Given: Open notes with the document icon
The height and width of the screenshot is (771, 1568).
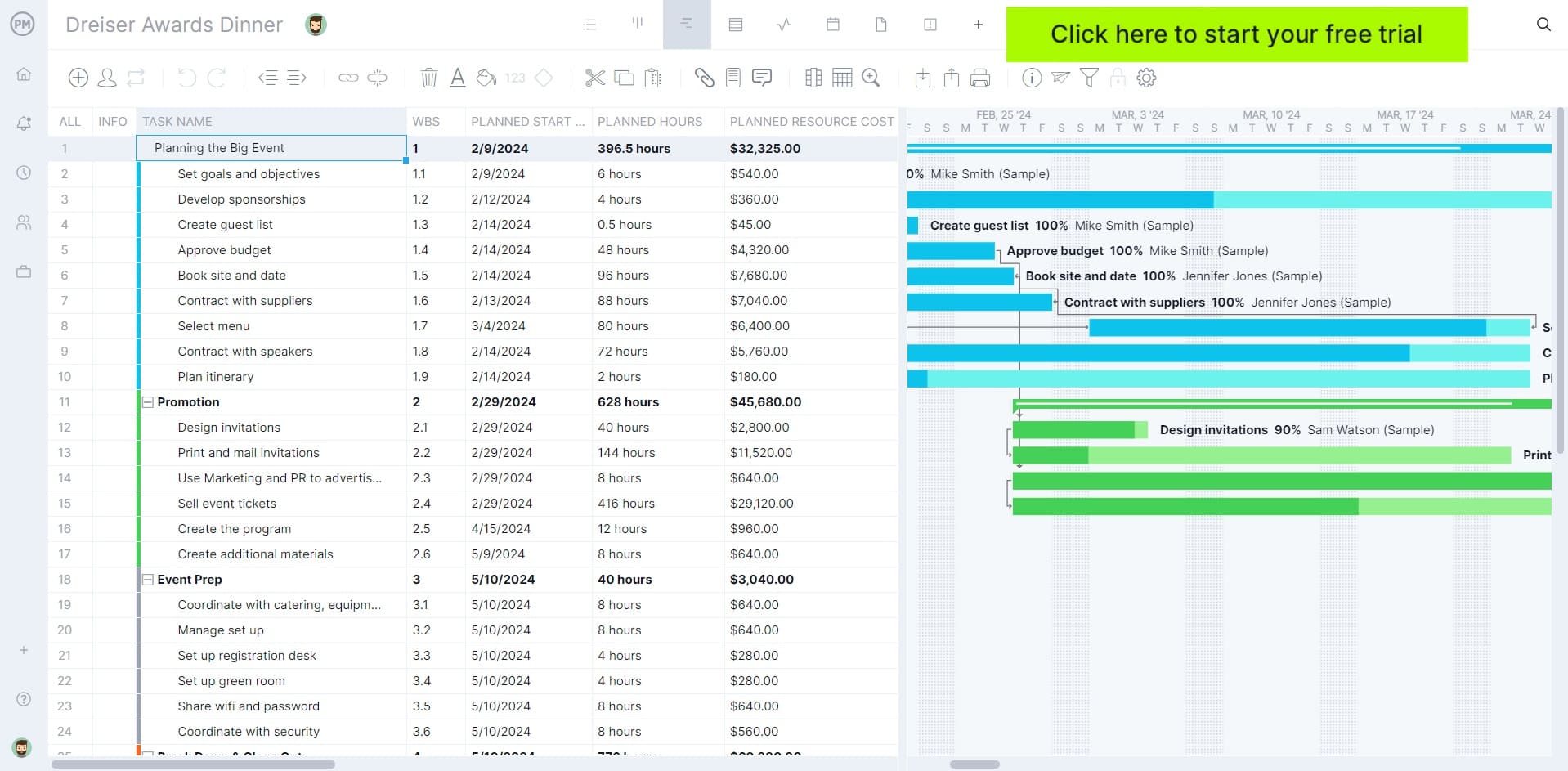Looking at the screenshot, I should pos(733,78).
